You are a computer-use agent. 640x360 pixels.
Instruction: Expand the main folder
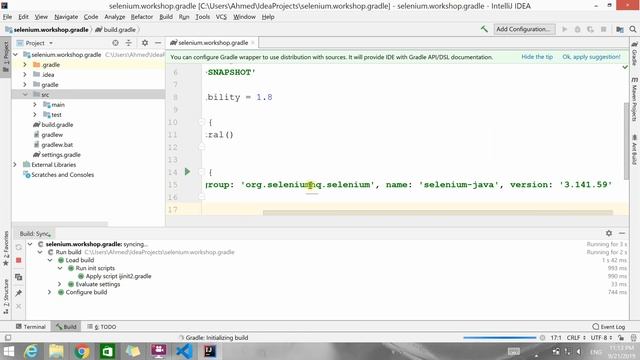(x=35, y=105)
